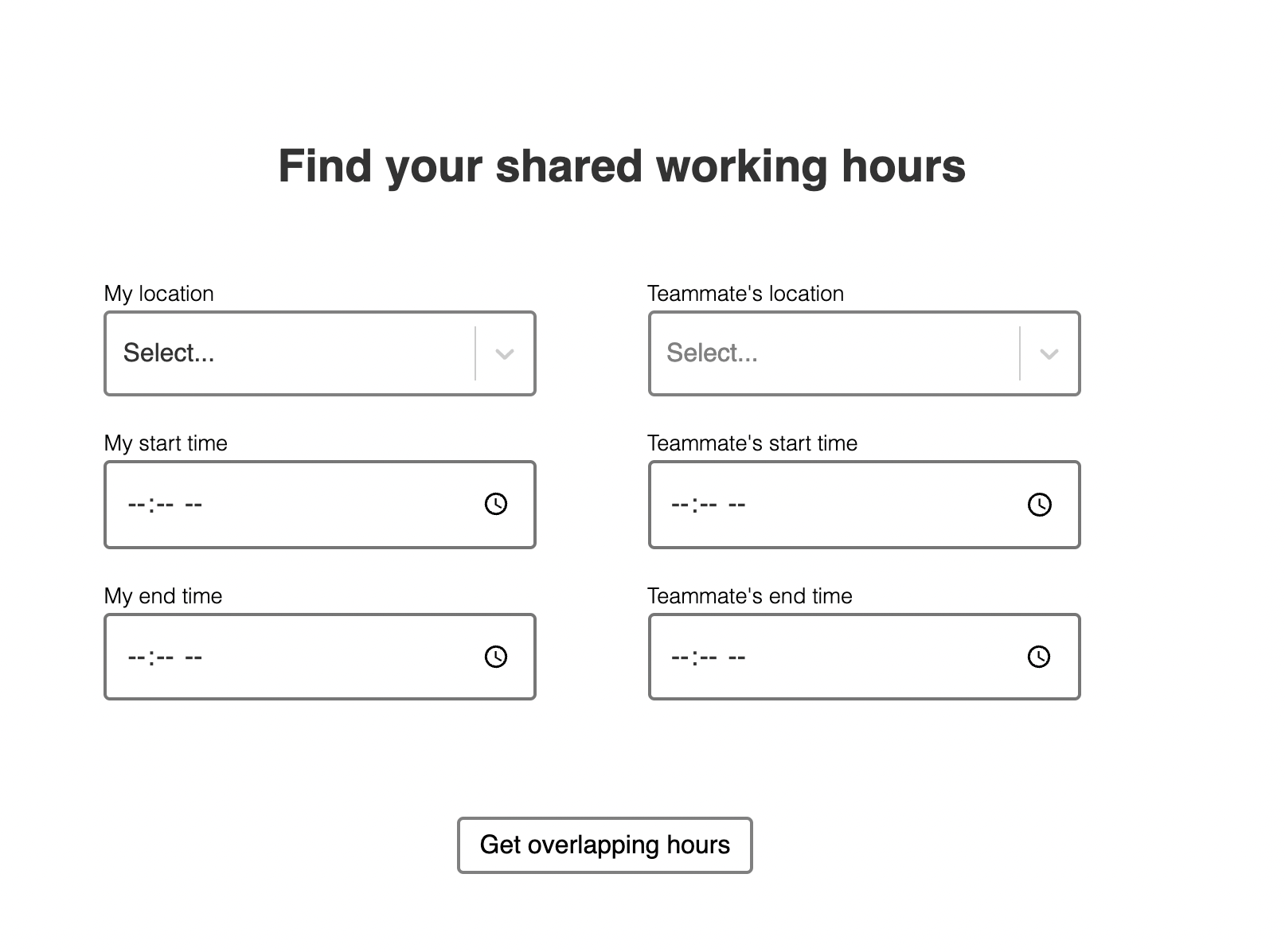The height and width of the screenshot is (952, 1285).
Task: Click the clock icon in My end time field
Action: (494, 656)
